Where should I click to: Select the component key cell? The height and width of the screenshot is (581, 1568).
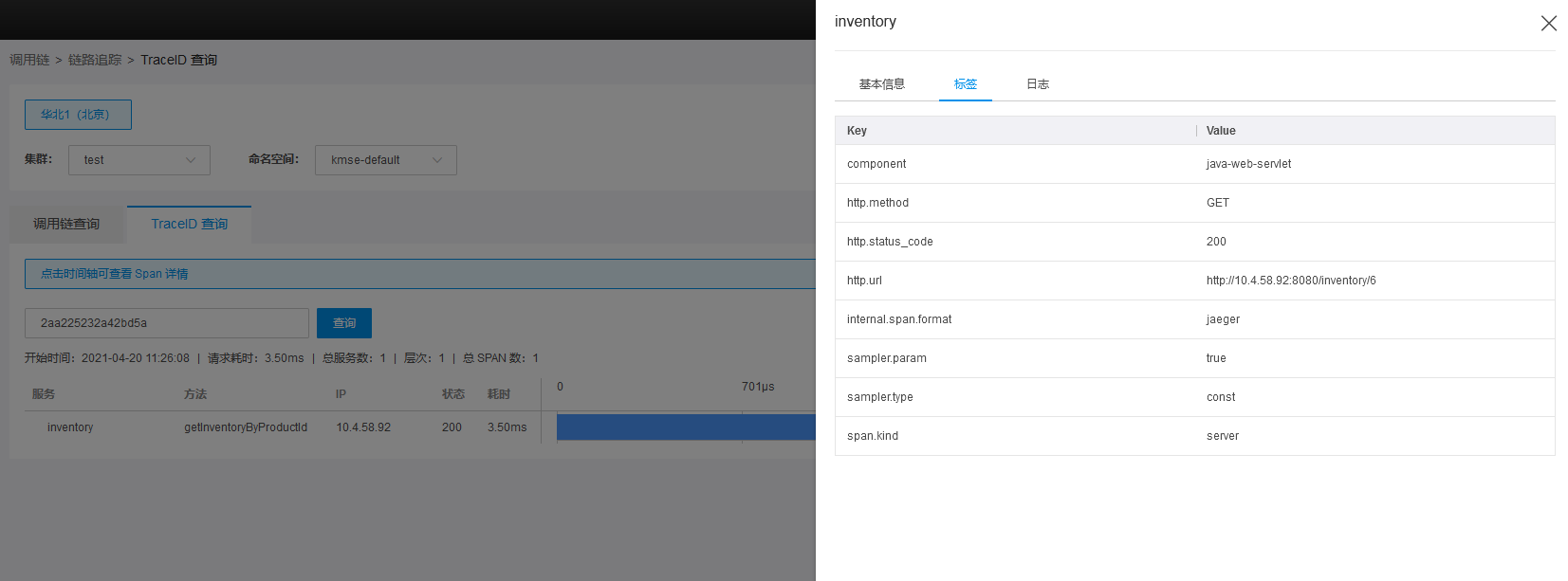tap(876, 164)
